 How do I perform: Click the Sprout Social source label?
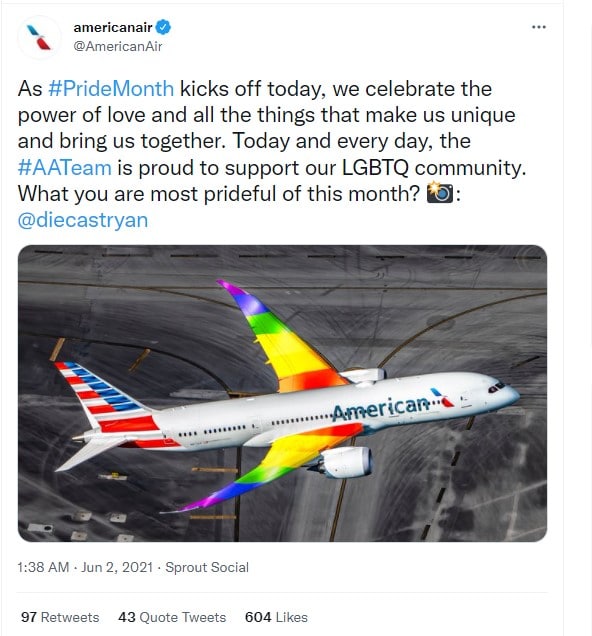(x=207, y=567)
